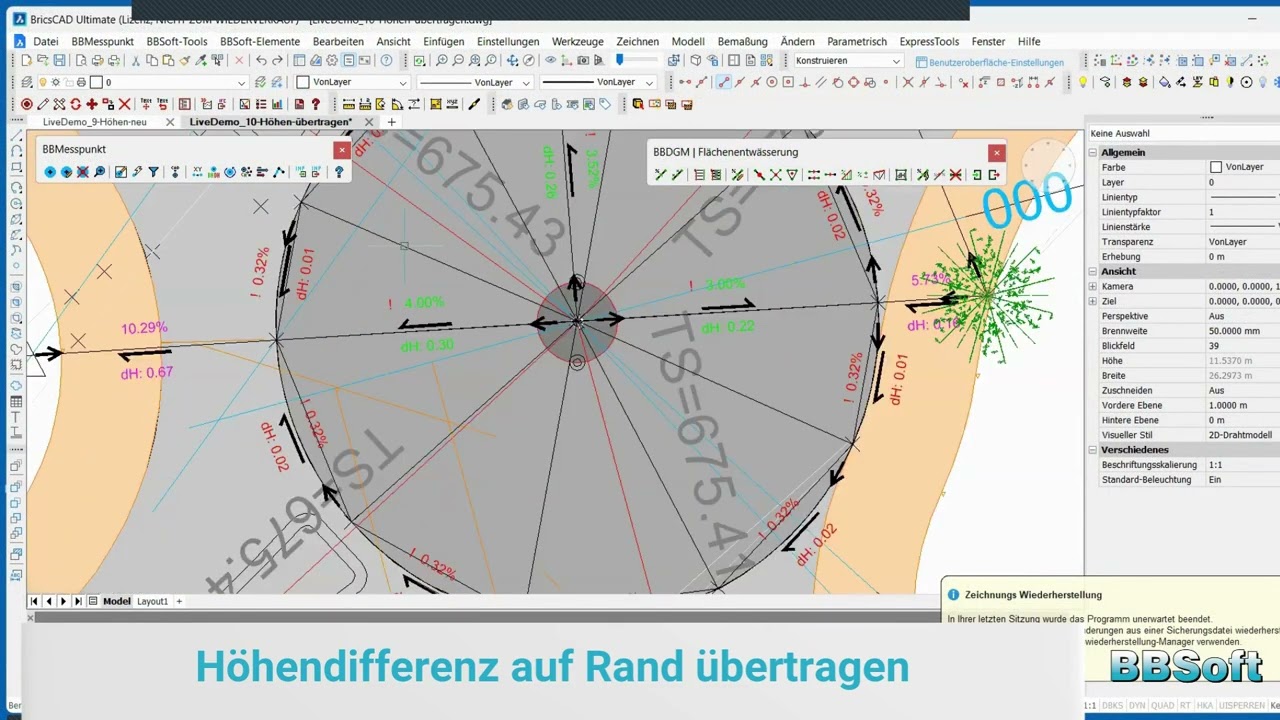Image resolution: width=1280 pixels, height=720 pixels.
Task: Click the large red X icon in BBSoft toolbar
Action: [124, 104]
